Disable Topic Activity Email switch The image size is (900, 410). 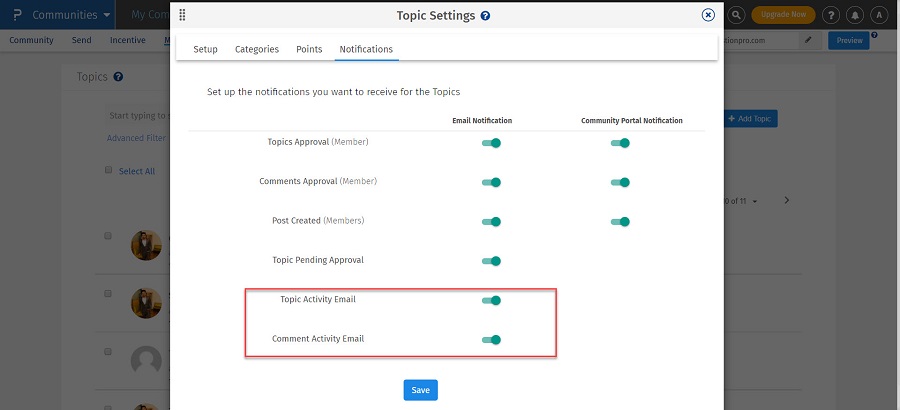tap(491, 300)
